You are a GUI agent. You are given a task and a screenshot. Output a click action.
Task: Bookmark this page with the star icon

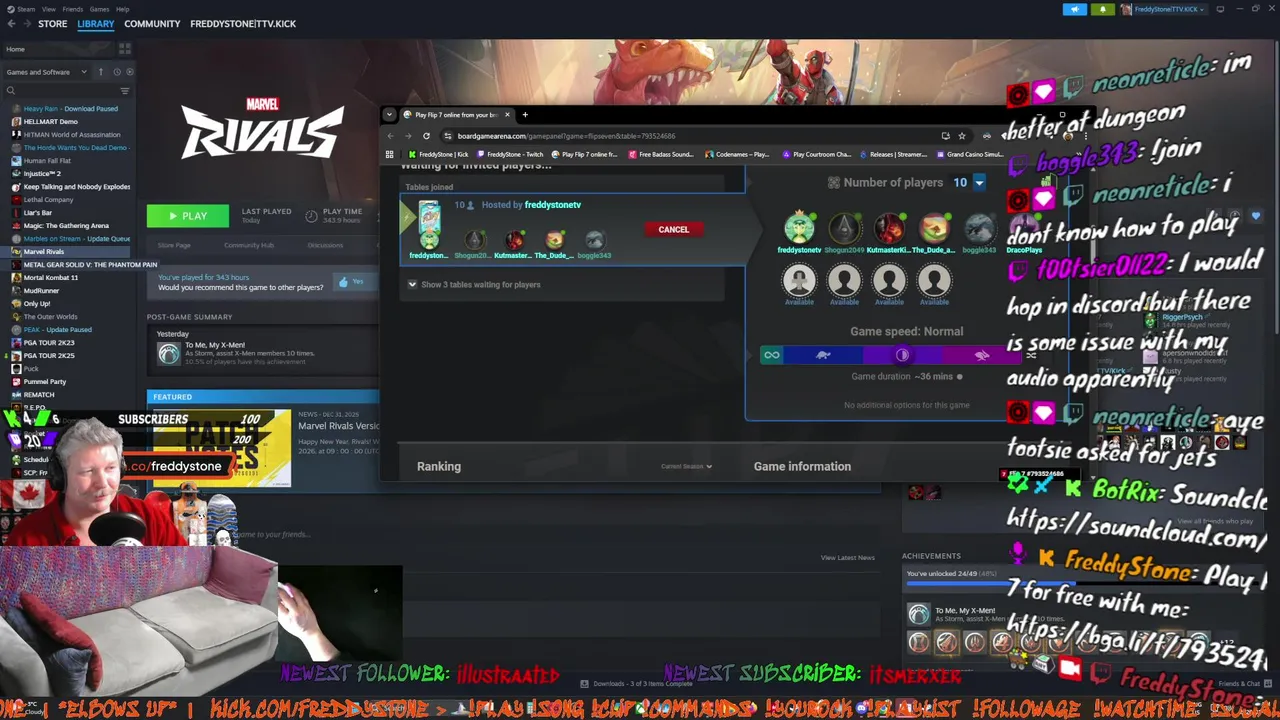(x=962, y=136)
